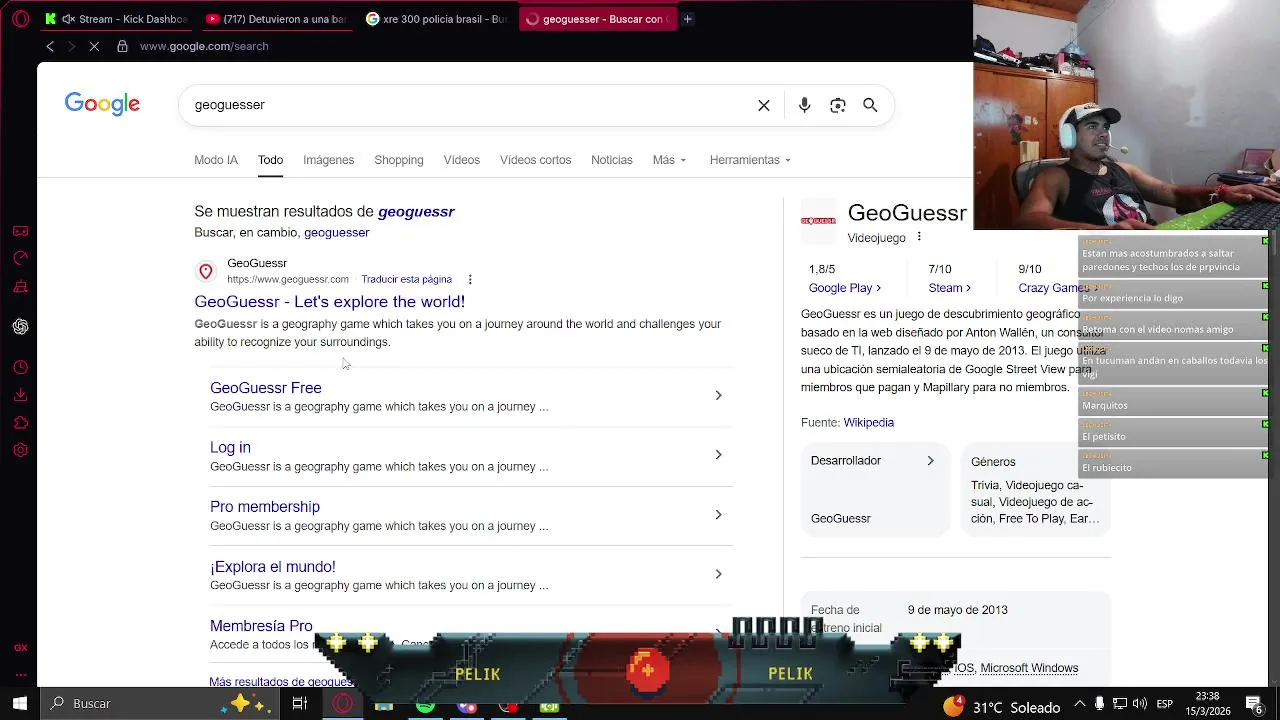This screenshot has width=1280, height=720.
Task: Click the ESP language indicator
Action: pyautogui.click(x=1165, y=703)
